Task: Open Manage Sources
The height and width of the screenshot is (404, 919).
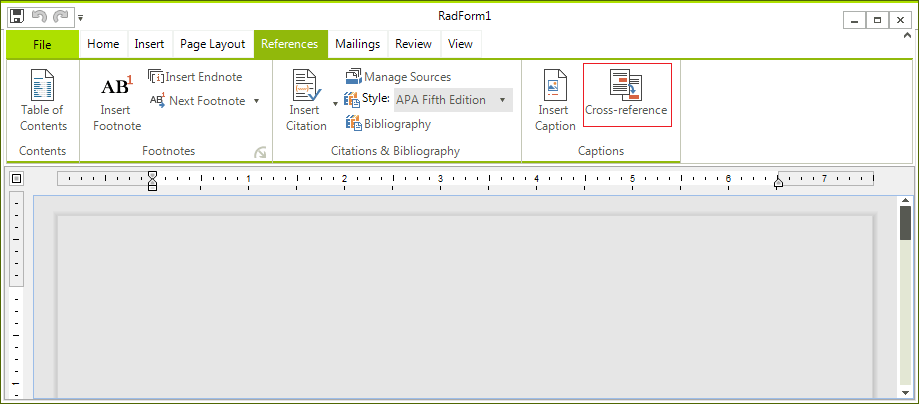Action: 398,77
